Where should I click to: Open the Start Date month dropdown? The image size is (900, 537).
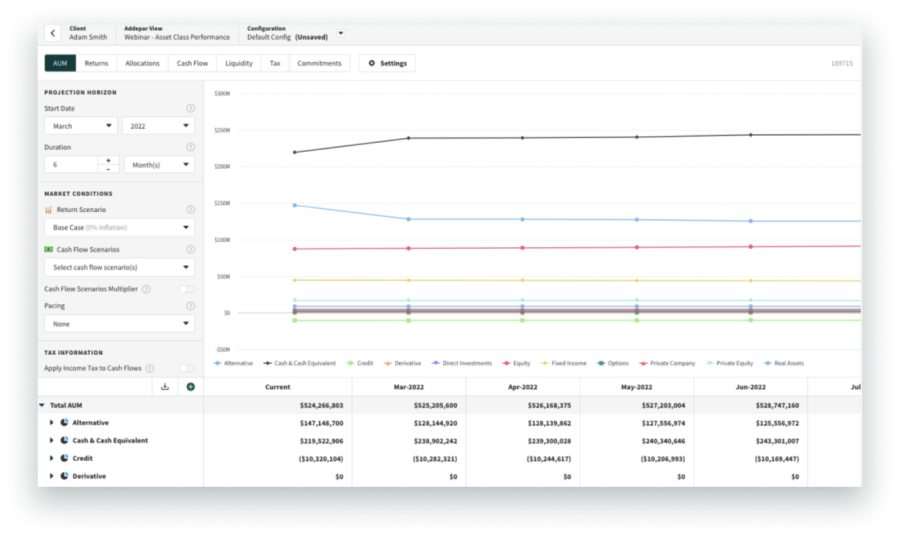coord(81,126)
